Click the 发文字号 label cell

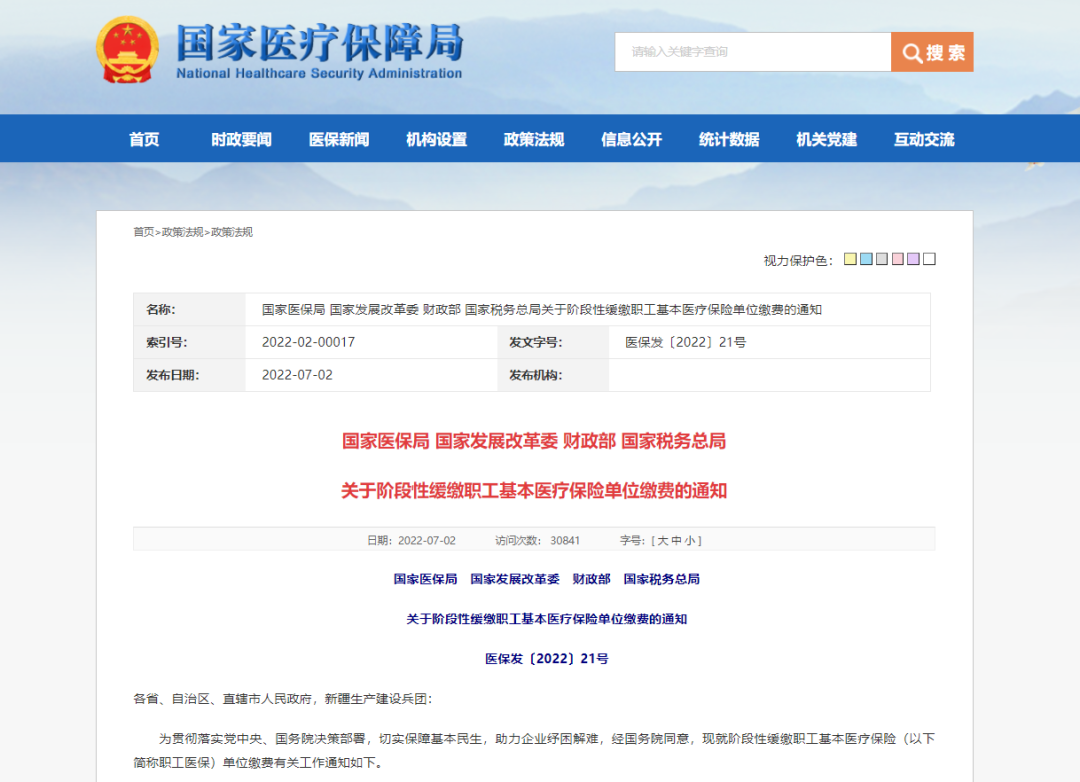553,342
